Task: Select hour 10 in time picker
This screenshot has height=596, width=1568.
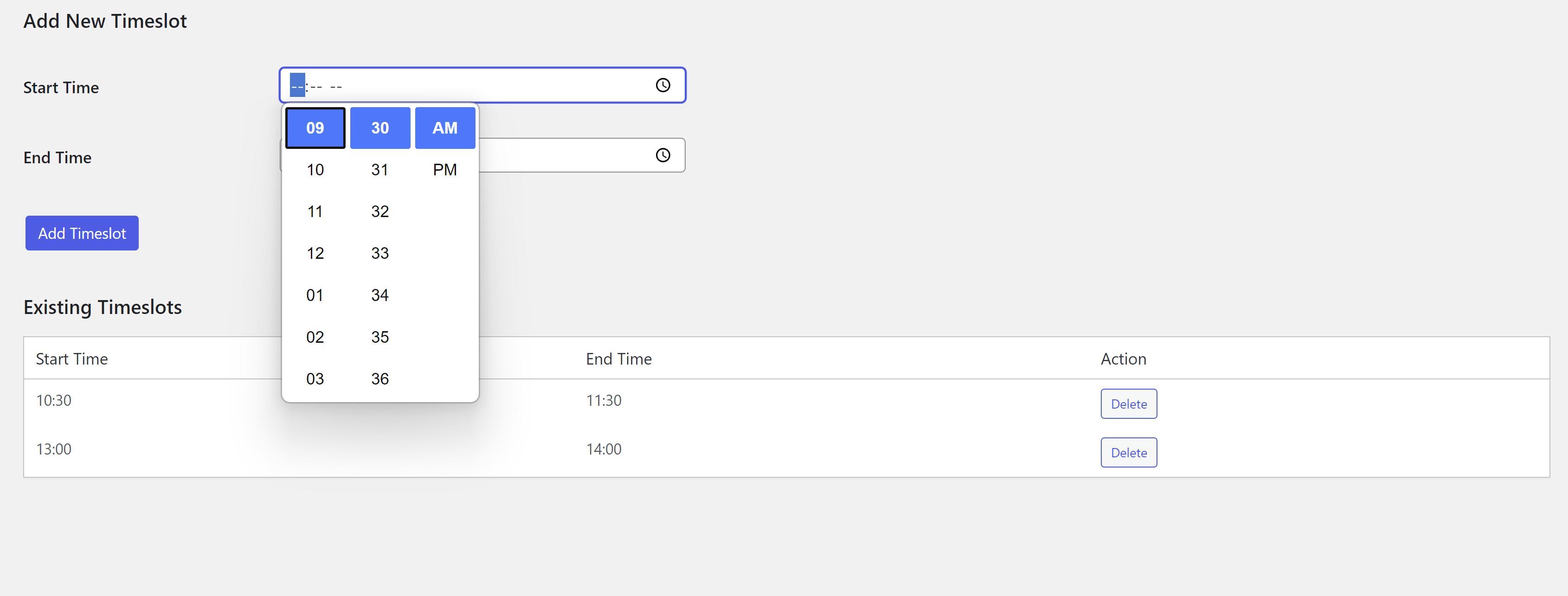Action: click(x=315, y=170)
